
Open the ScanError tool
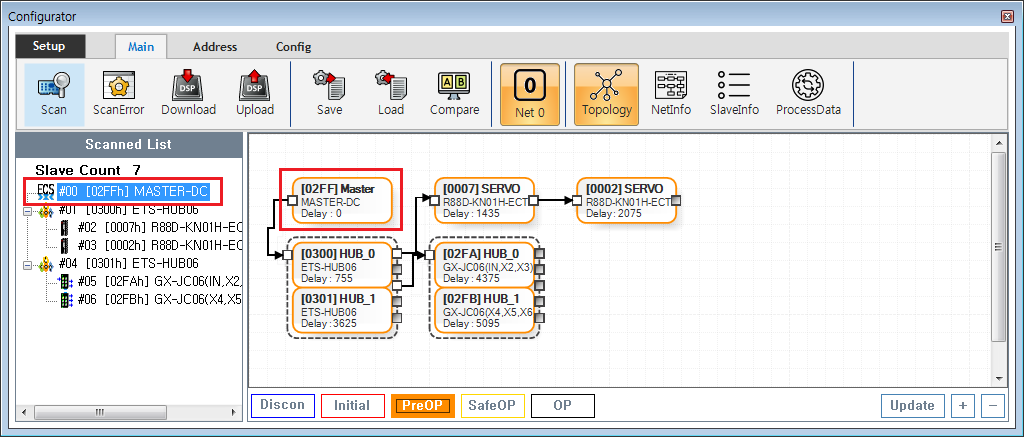[118, 93]
